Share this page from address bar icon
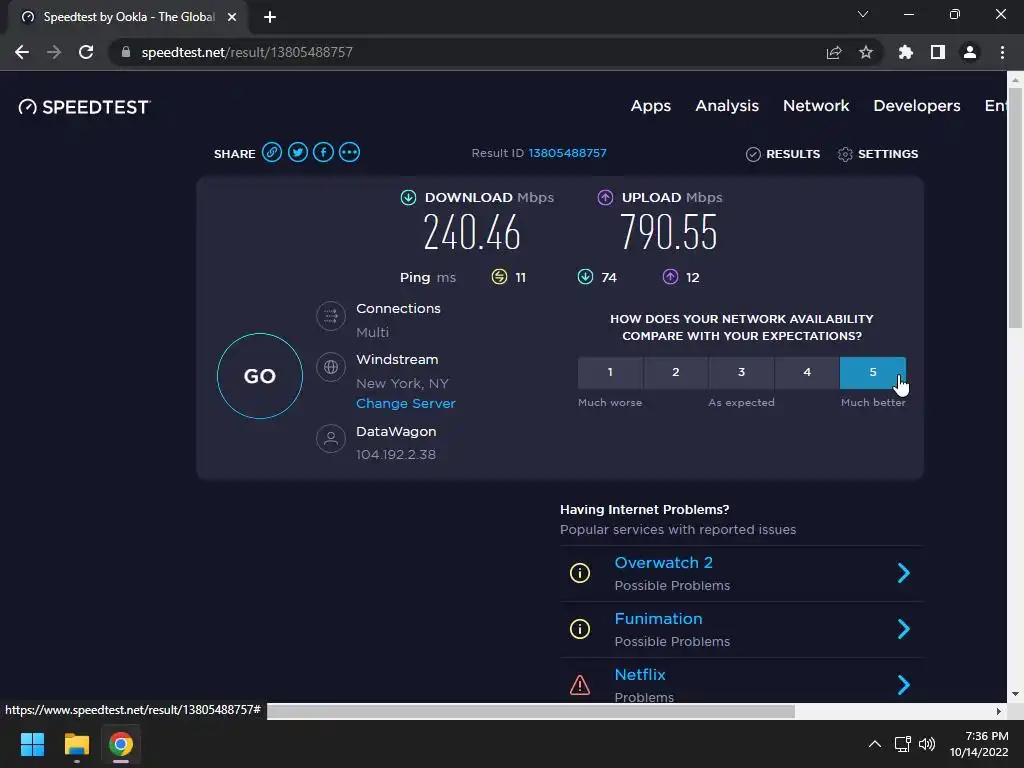The width and height of the screenshot is (1024, 768). click(x=834, y=52)
